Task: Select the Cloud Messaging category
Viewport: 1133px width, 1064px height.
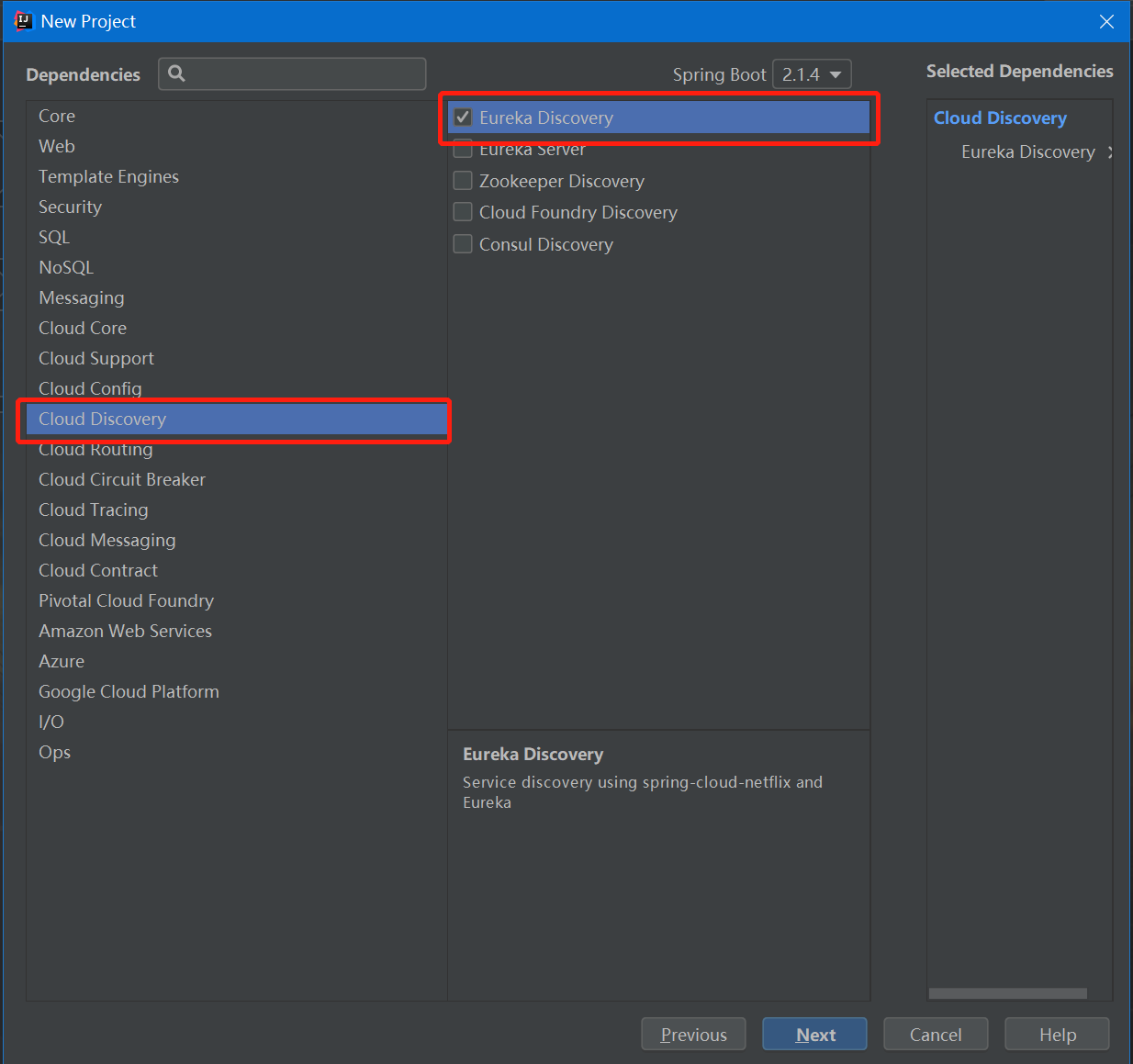Action: click(x=237, y=540)
